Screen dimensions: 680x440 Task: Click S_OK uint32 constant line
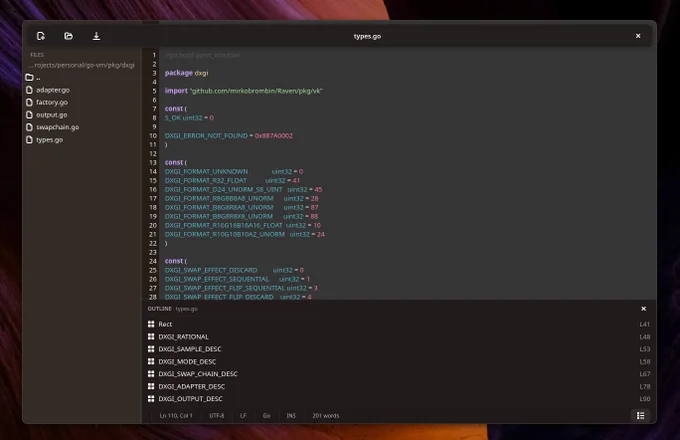tap(189, 118)
